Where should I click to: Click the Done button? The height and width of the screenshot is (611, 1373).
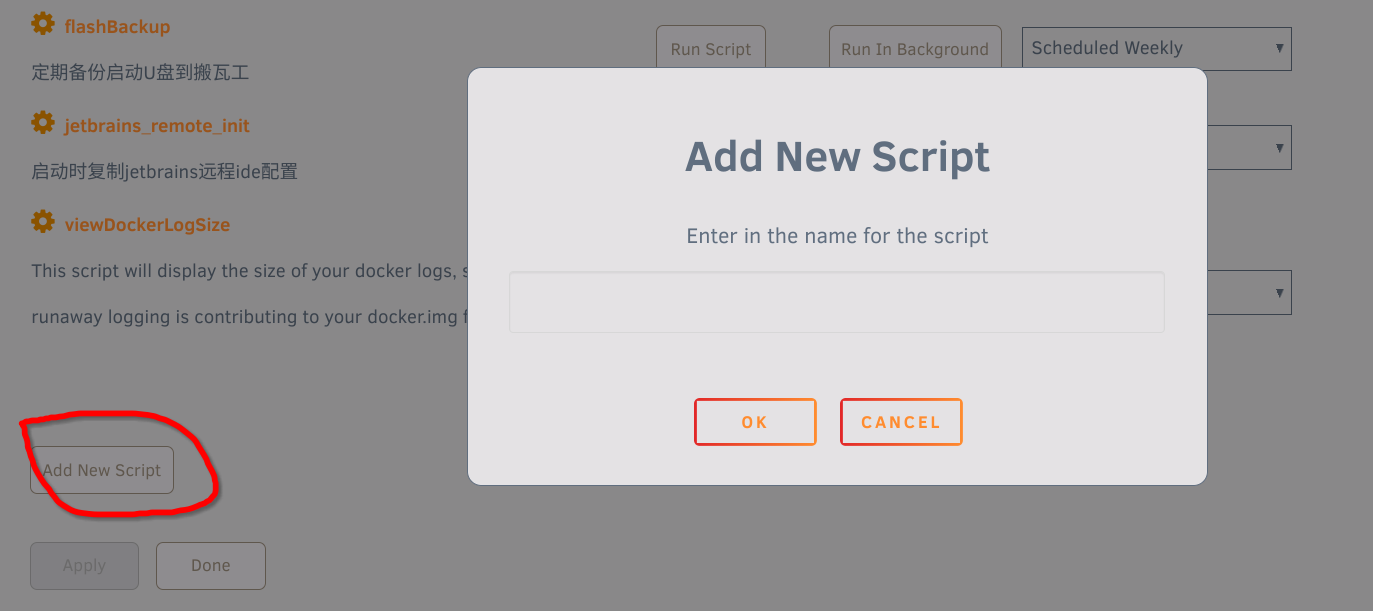[210, 566]
